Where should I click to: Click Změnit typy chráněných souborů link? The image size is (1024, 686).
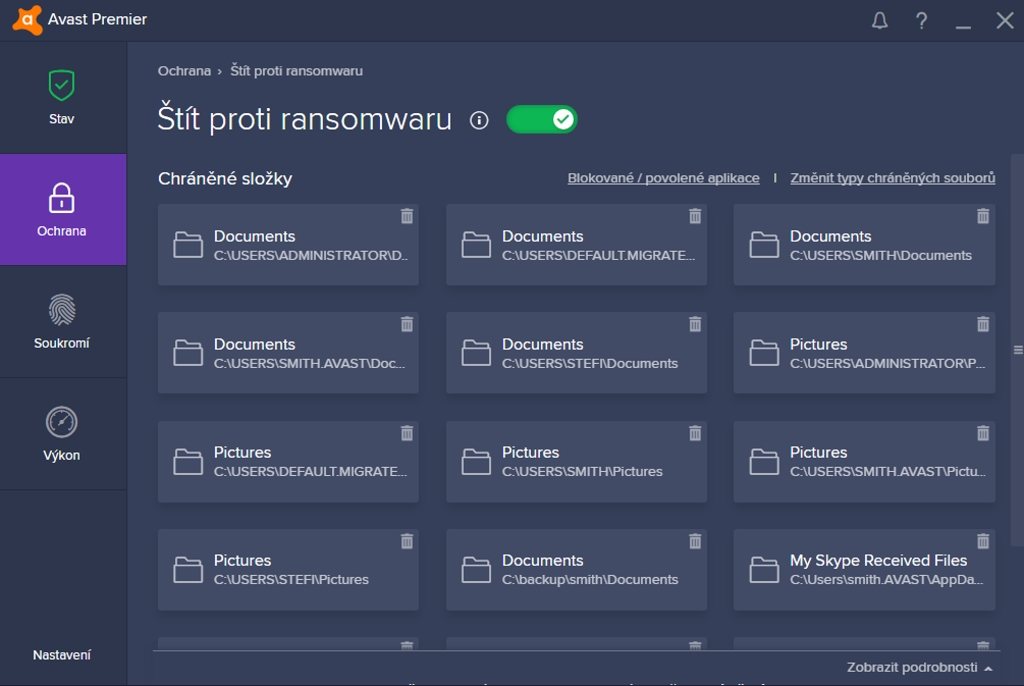(892, 178)
